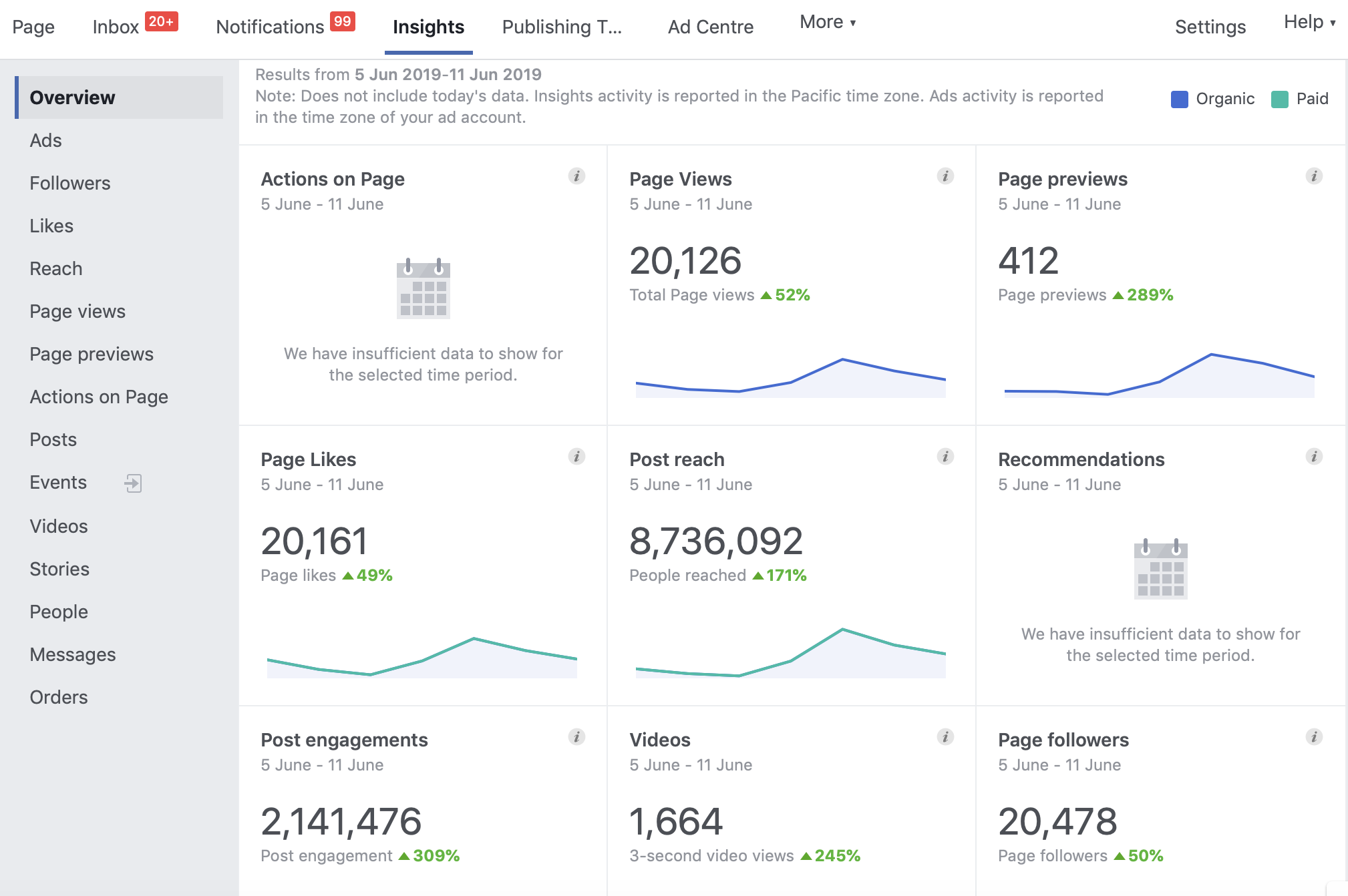Click the 8,736,092 people reached value

click(716, 541)
